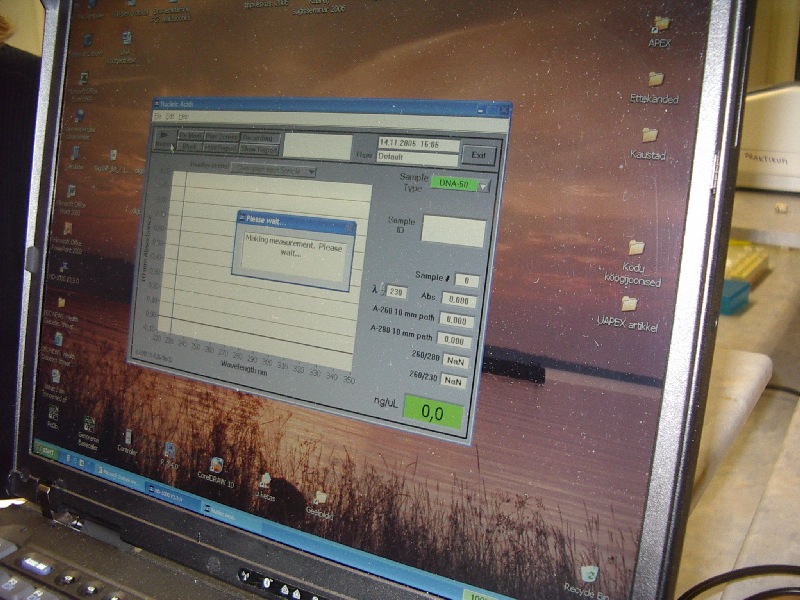Click the Measure play-arrow button
The image size is (800, 600).
[164, 139]
